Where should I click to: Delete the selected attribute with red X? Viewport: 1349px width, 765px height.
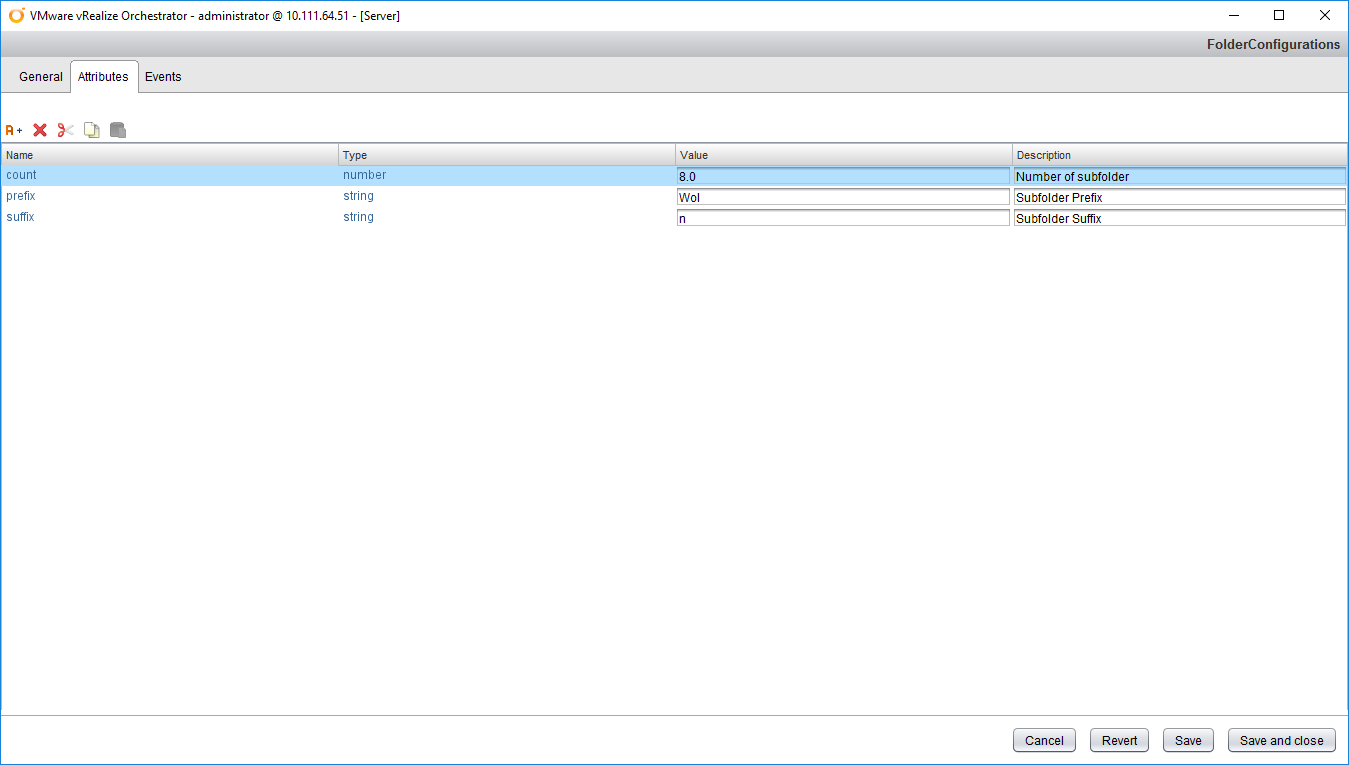click(x=40, y=130)
